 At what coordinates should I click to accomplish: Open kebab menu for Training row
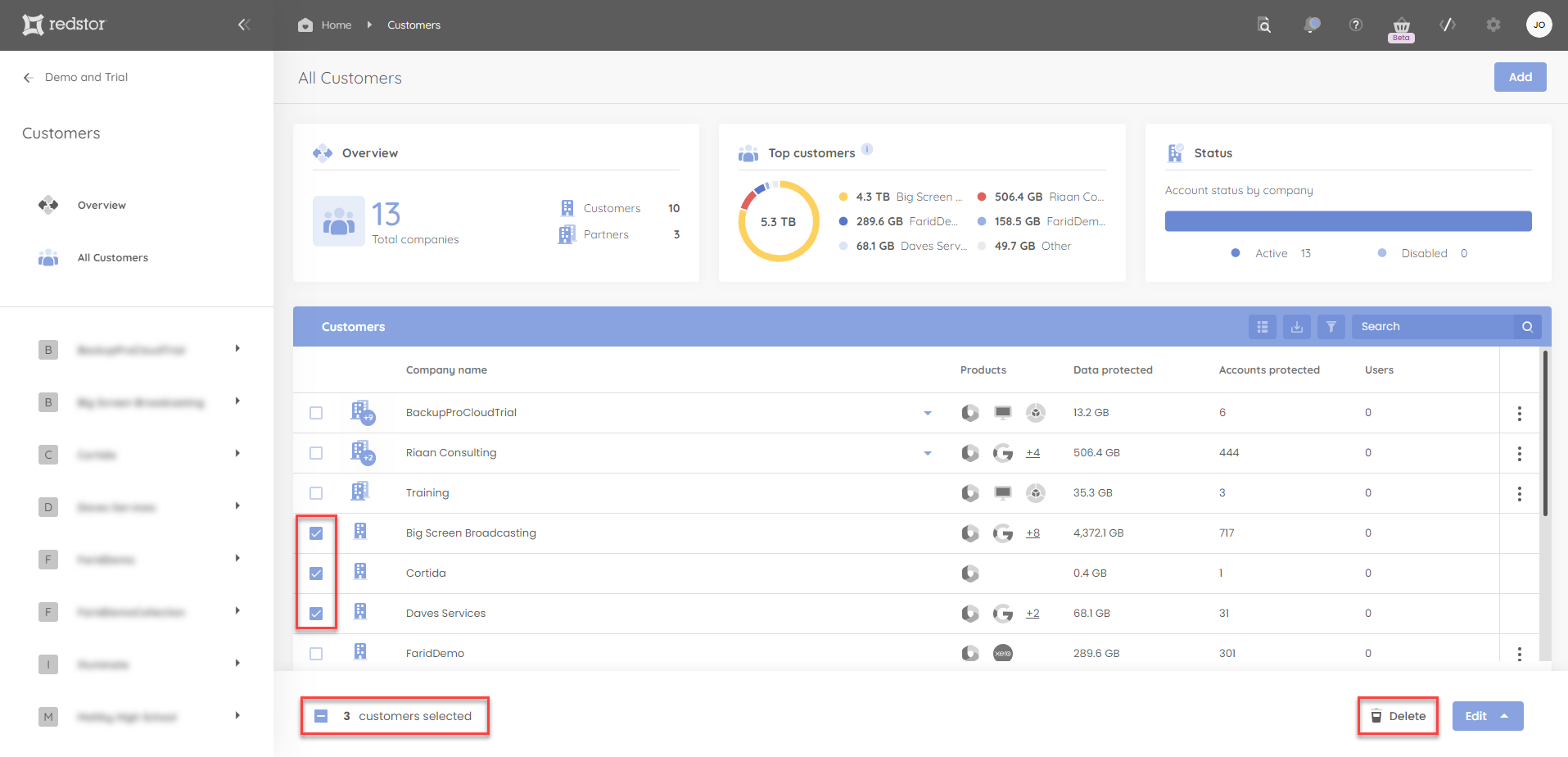click(x=1520, y=493)
